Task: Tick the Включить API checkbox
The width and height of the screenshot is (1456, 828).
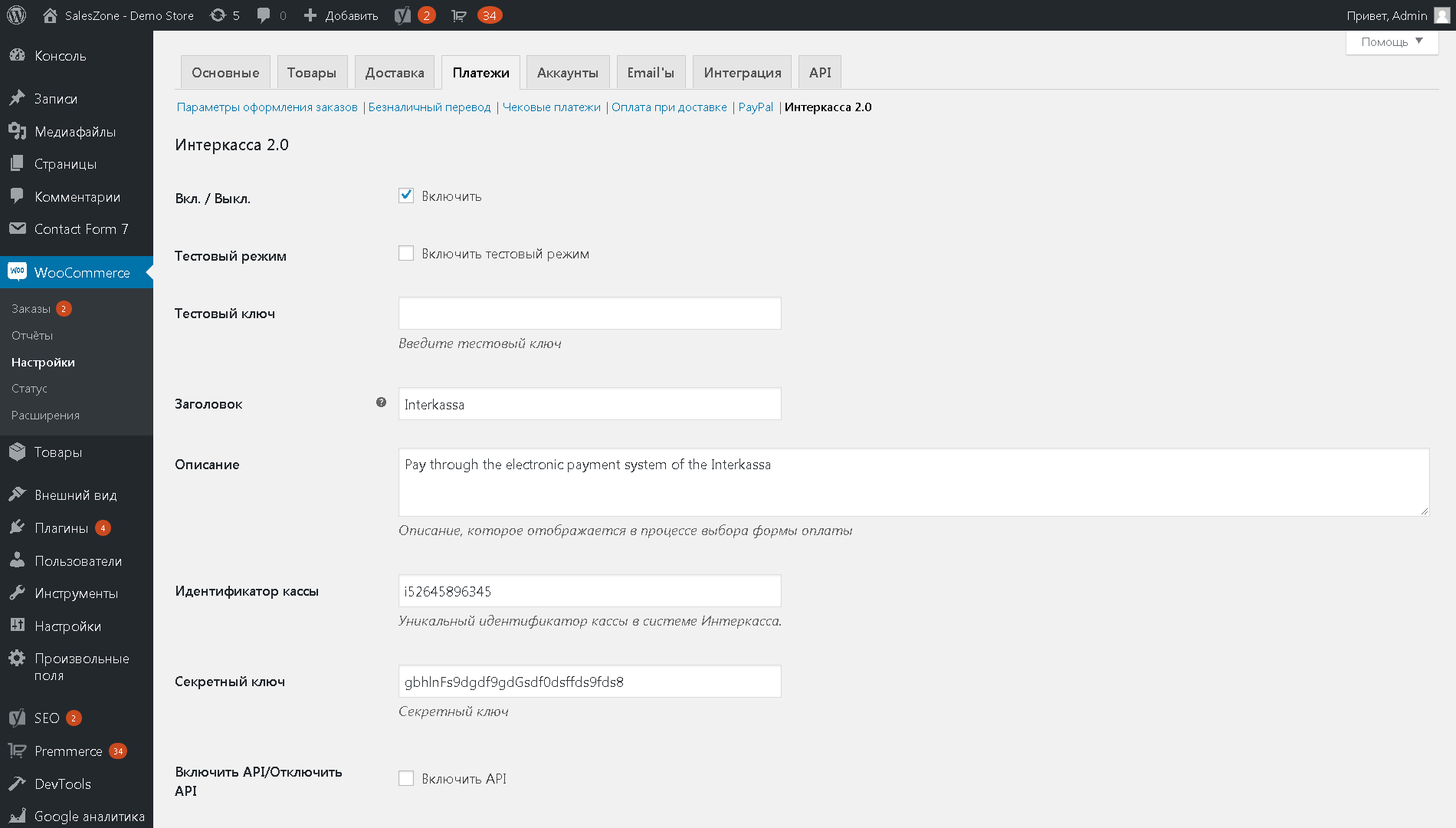Action: point(406,778)
